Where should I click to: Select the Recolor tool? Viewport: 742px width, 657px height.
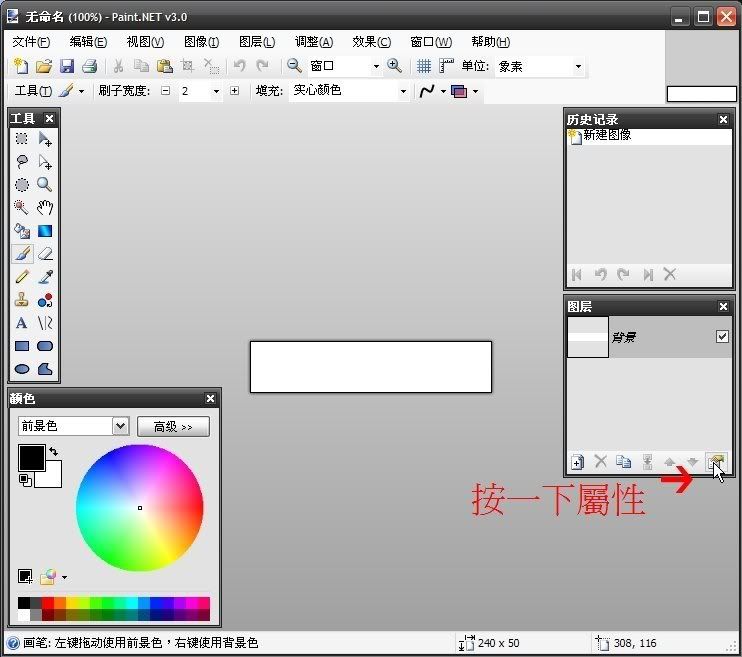(45, 300)
